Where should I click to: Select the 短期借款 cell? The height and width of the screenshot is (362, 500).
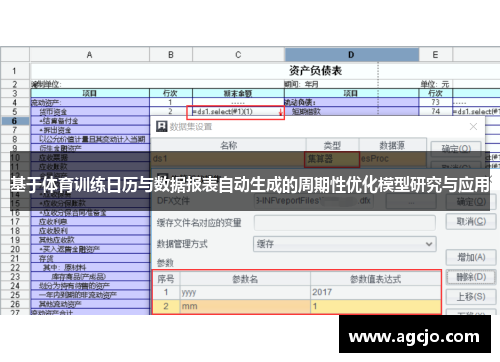[x=351, y=112]
